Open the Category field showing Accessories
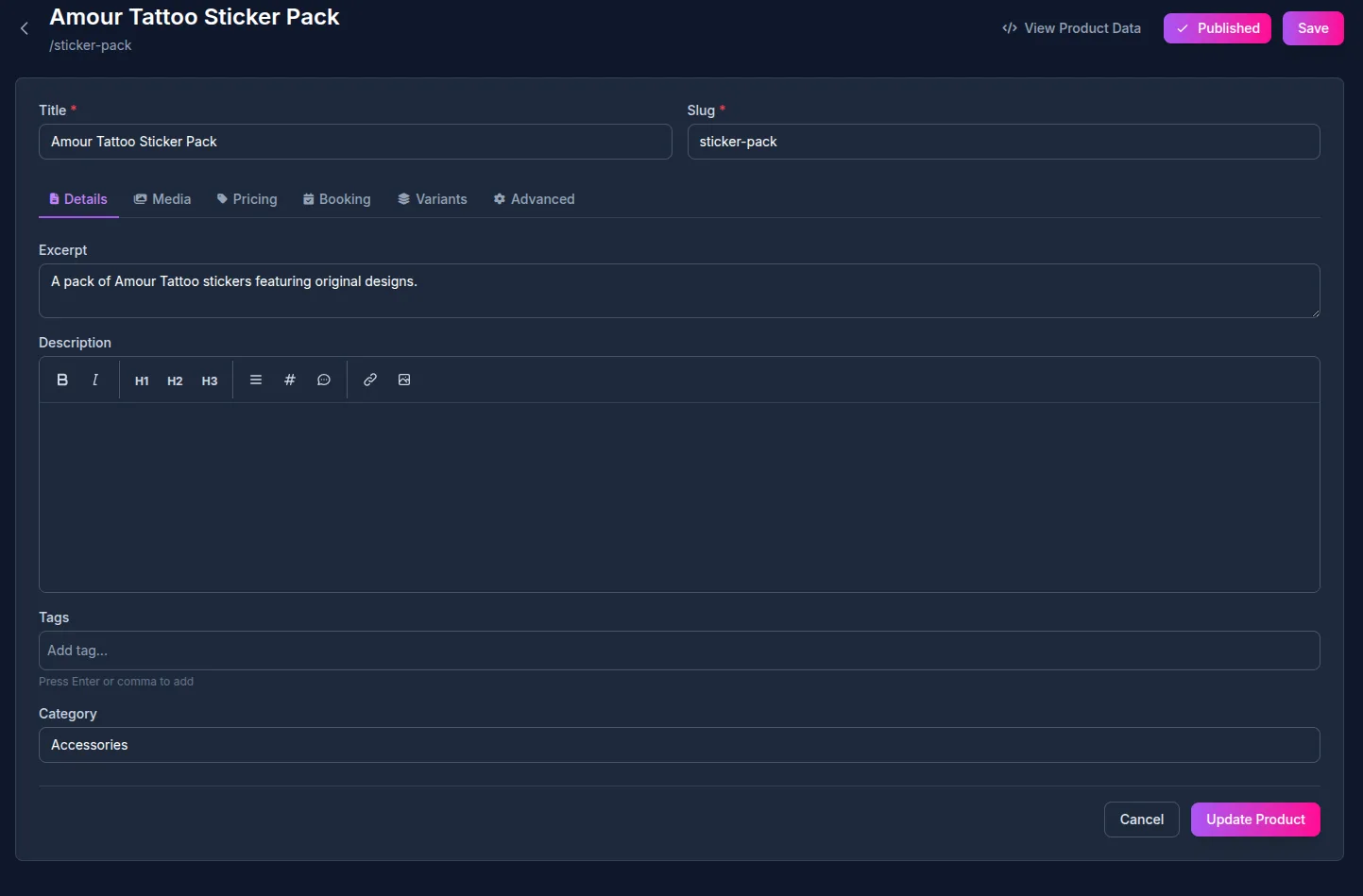The width and height of the screenshot is (1363, 896). click(678, 745)
